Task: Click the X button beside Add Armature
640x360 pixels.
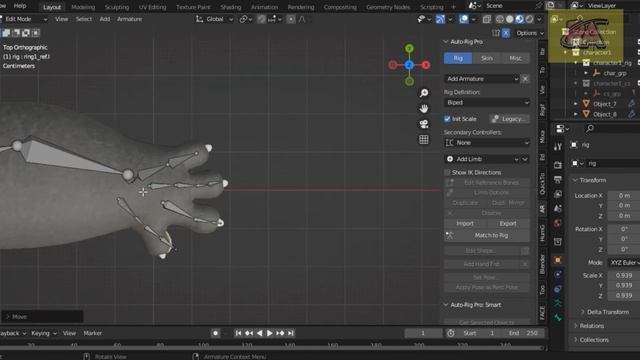Action: click(525, 79)
